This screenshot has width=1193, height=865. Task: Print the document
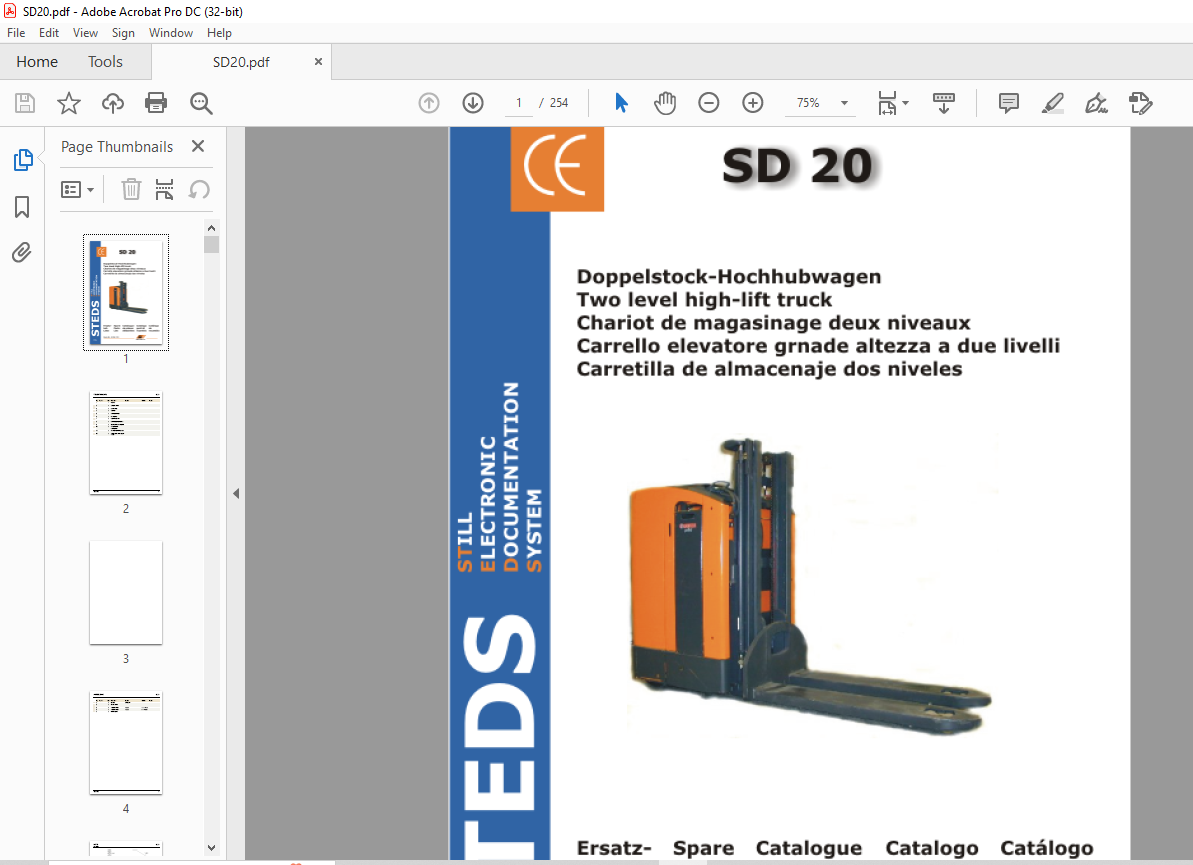click(156, 103)
